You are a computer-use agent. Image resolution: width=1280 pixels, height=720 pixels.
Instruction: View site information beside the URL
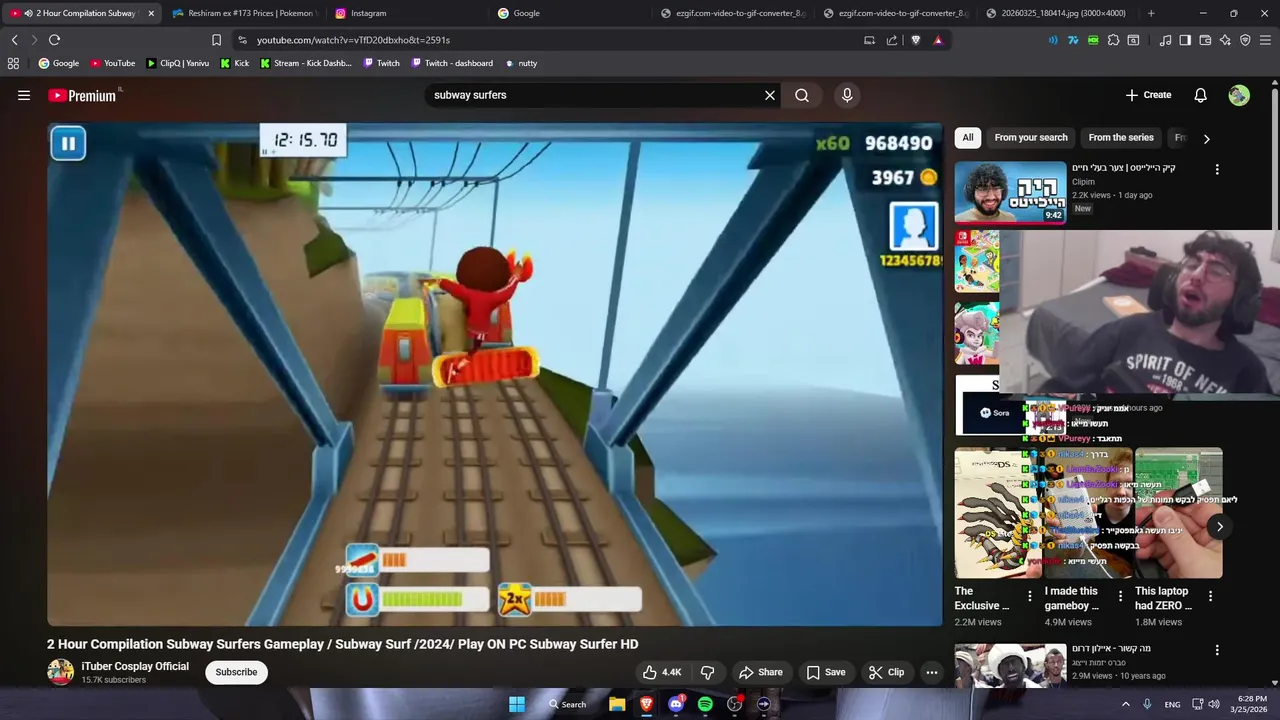(242, 40)
